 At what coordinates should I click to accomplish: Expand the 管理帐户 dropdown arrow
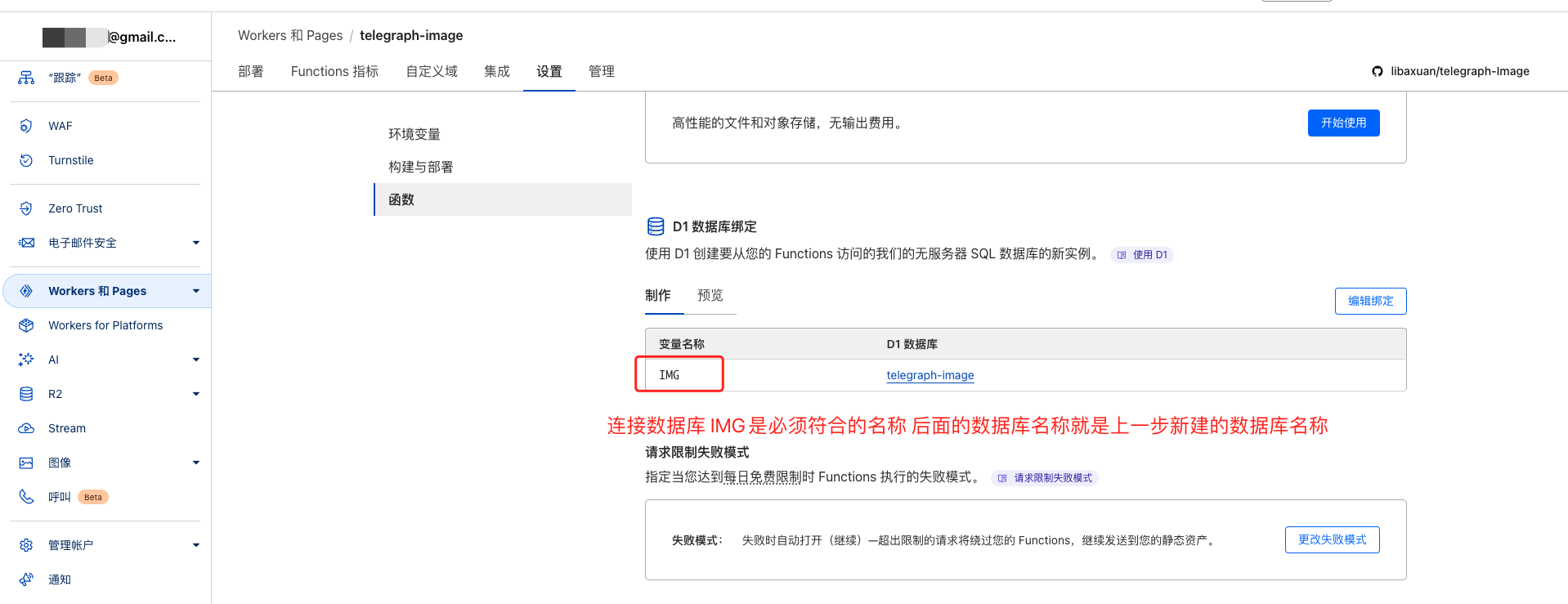click(x=196, y=545)
